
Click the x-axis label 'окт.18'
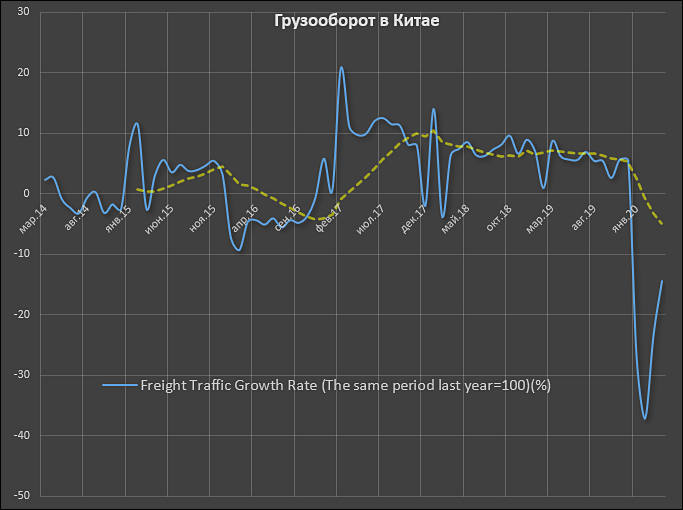(499, 218)
